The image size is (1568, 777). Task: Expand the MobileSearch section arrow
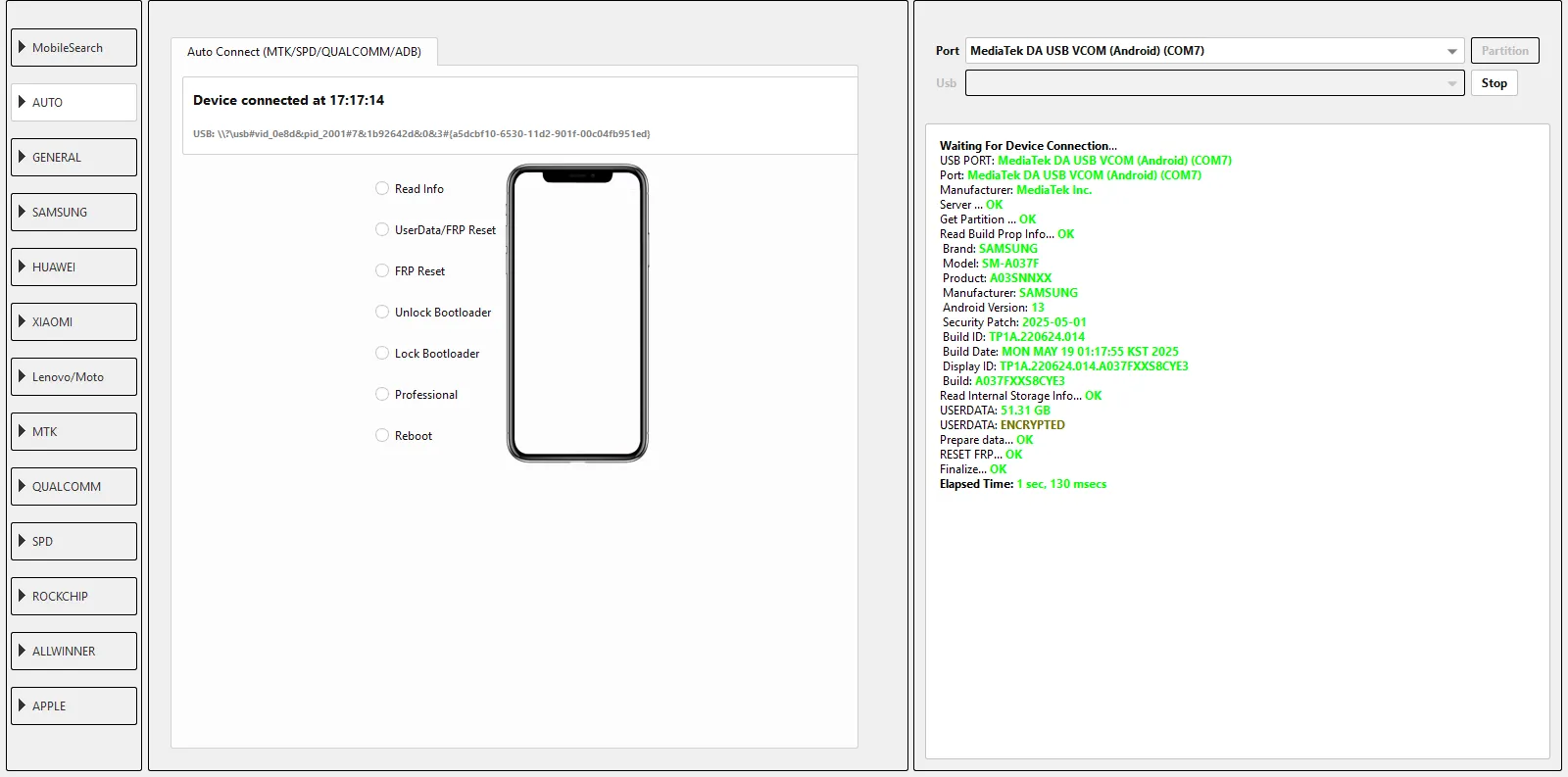[x=22, y=47]
